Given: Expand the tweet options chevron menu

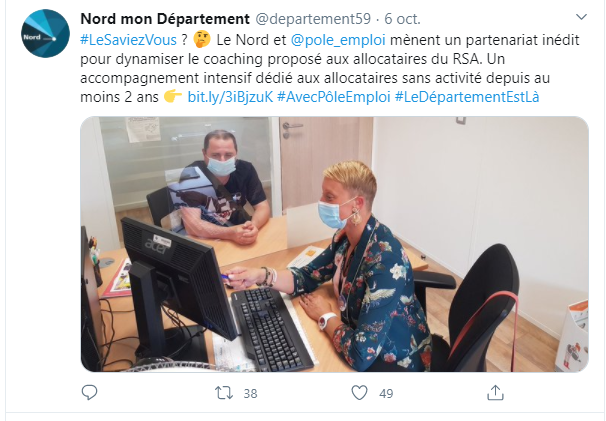Looking at the screenshot, I should (x=581, y=17).
